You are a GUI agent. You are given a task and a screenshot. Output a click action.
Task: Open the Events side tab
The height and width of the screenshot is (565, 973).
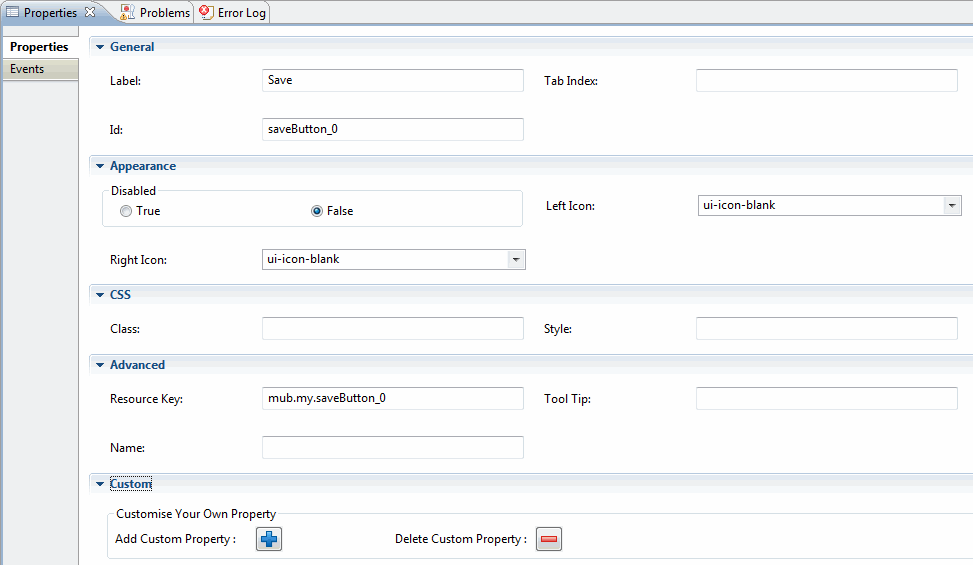40,69
